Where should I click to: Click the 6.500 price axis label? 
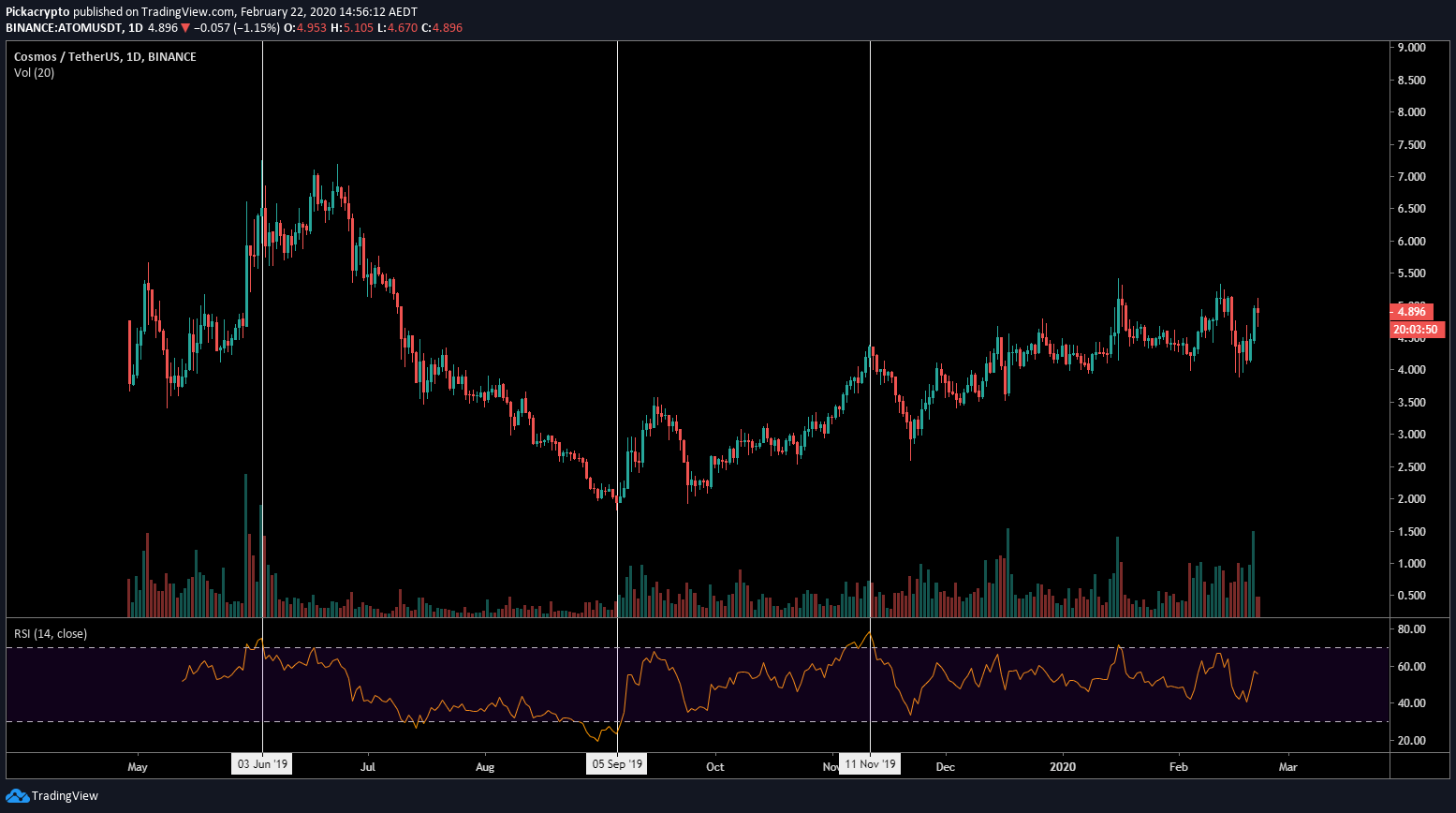pos(1411,209)
